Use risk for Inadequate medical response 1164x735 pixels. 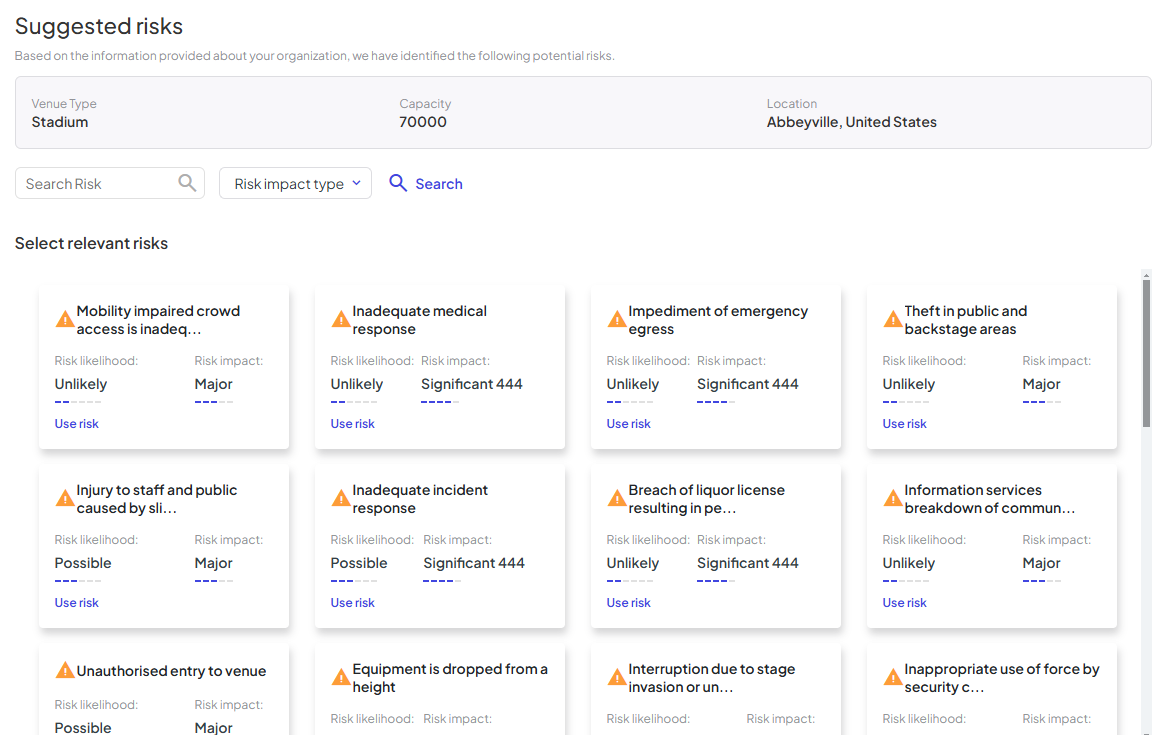[353, 423]
